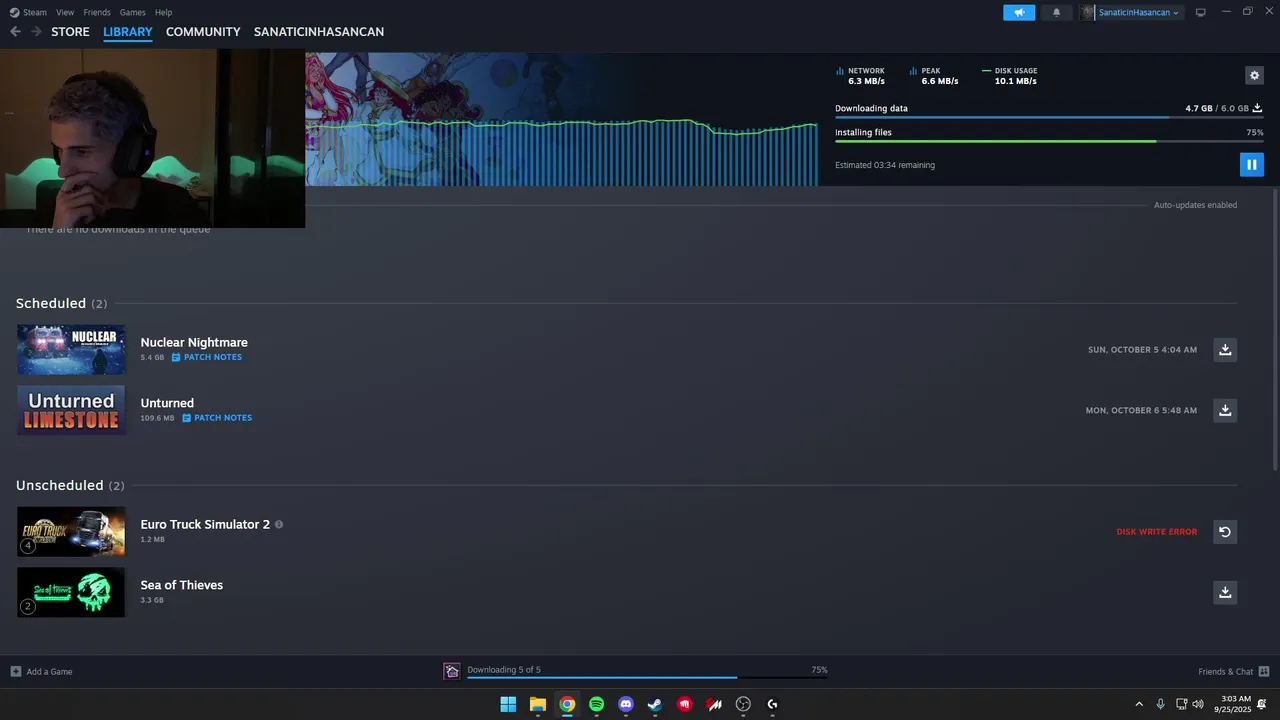Open Nuclear Nightmare patch notes
This screenshot has width=1280, height=720.
pyautogui.click(x=207, y=357)
